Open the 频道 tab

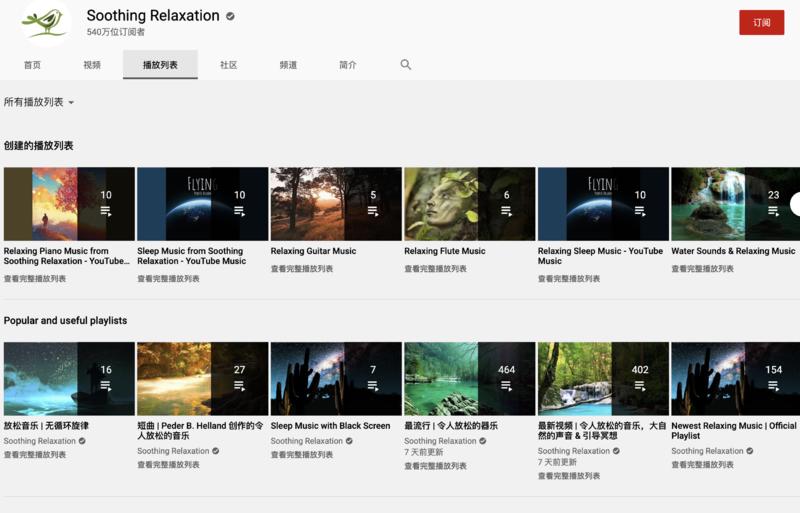pos(288,65)
